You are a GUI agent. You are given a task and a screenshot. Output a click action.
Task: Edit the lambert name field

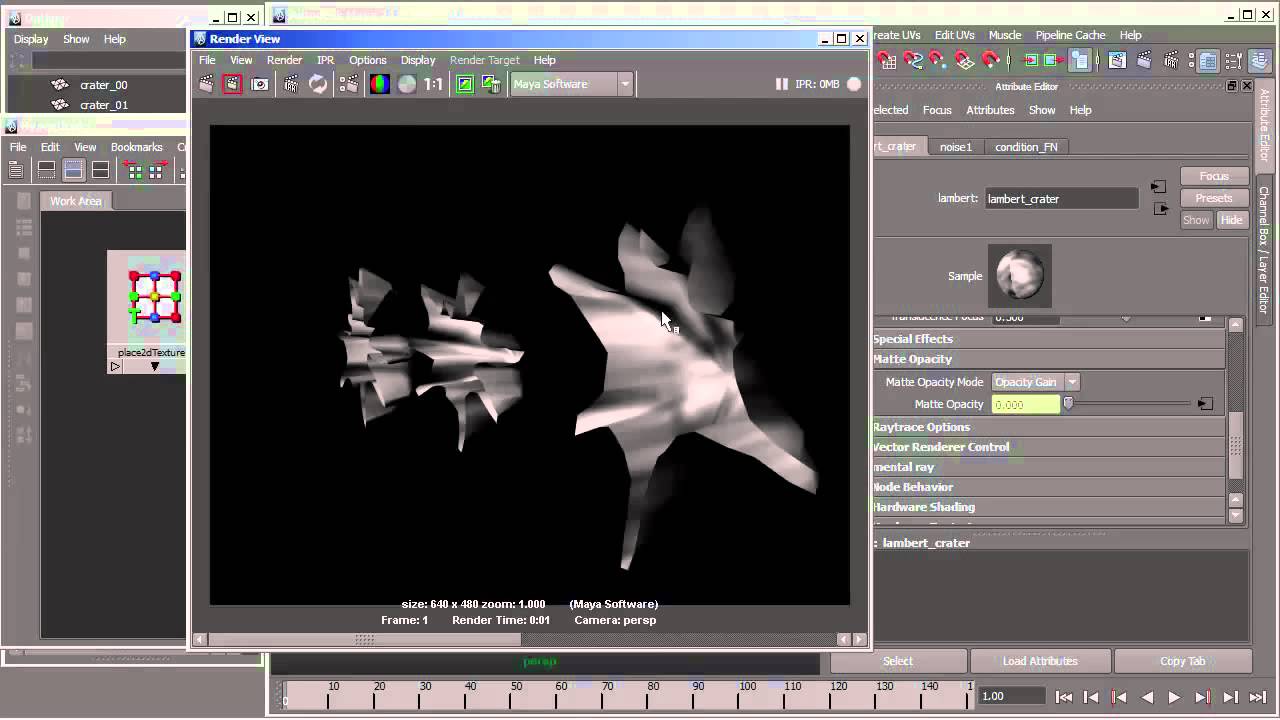click(x=1061, y=199)
